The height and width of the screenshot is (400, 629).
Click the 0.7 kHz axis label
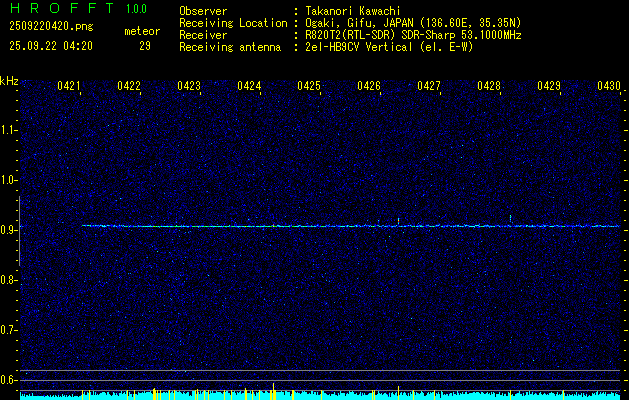[7, 330]
